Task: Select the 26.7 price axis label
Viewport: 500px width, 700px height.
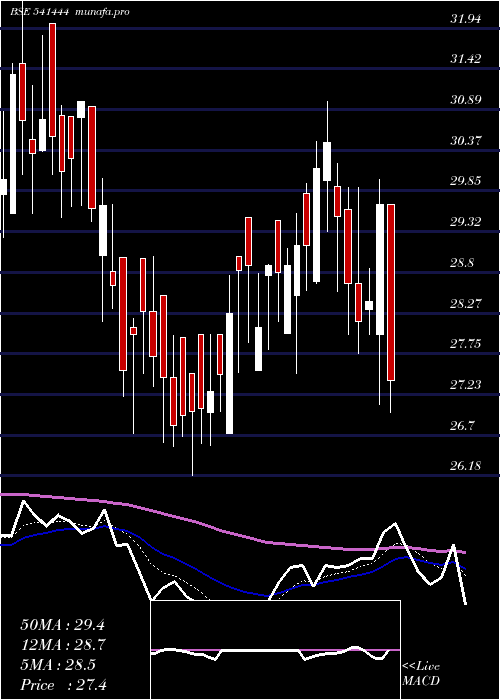Action: (462, 426)
